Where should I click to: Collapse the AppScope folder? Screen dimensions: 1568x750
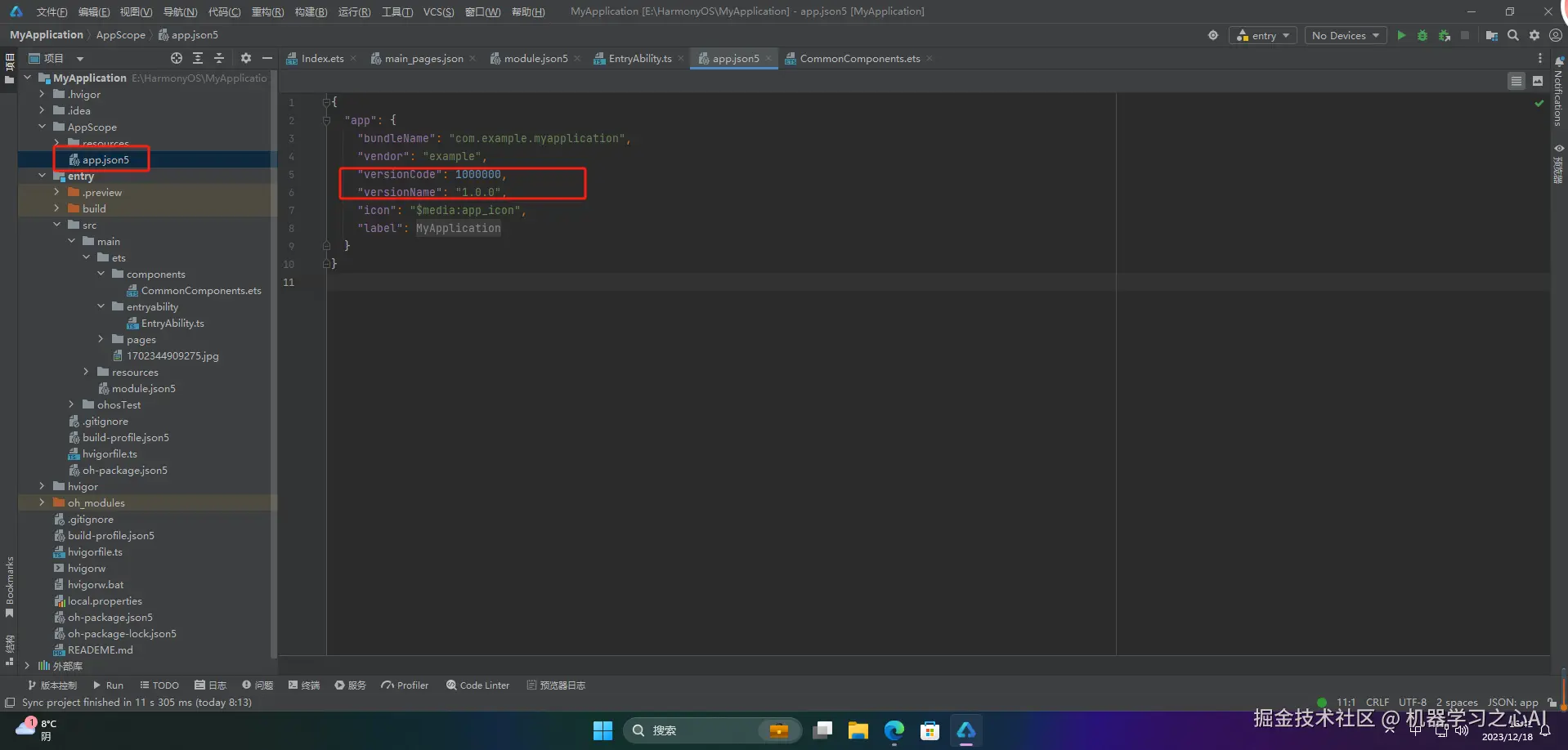(x=42, y=127)
